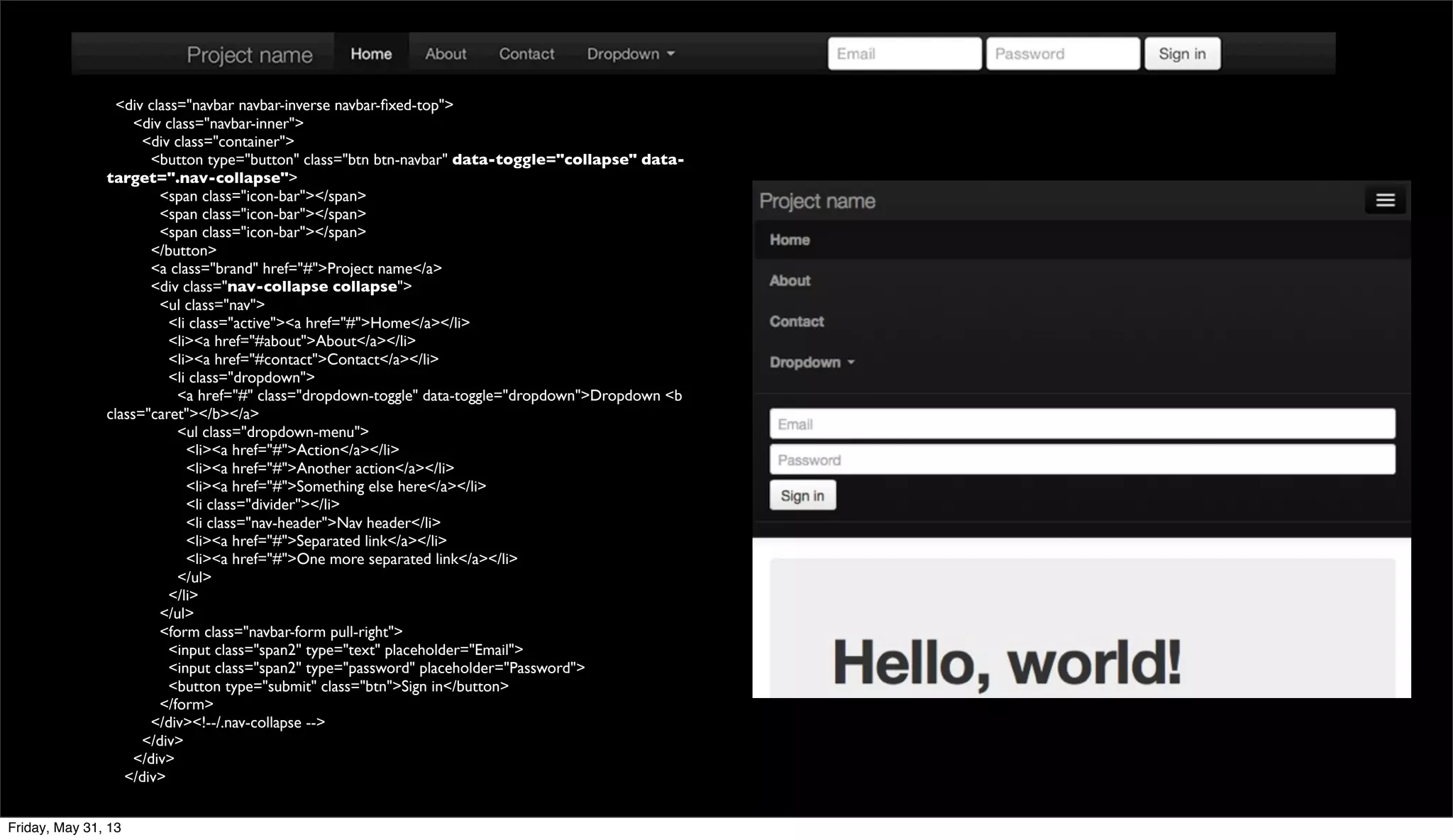Viewport: 1453px width, 840px height.
Task: Click the Project name brand in the mobile preview
Action: pyautogui.click(x=817, y=201)
